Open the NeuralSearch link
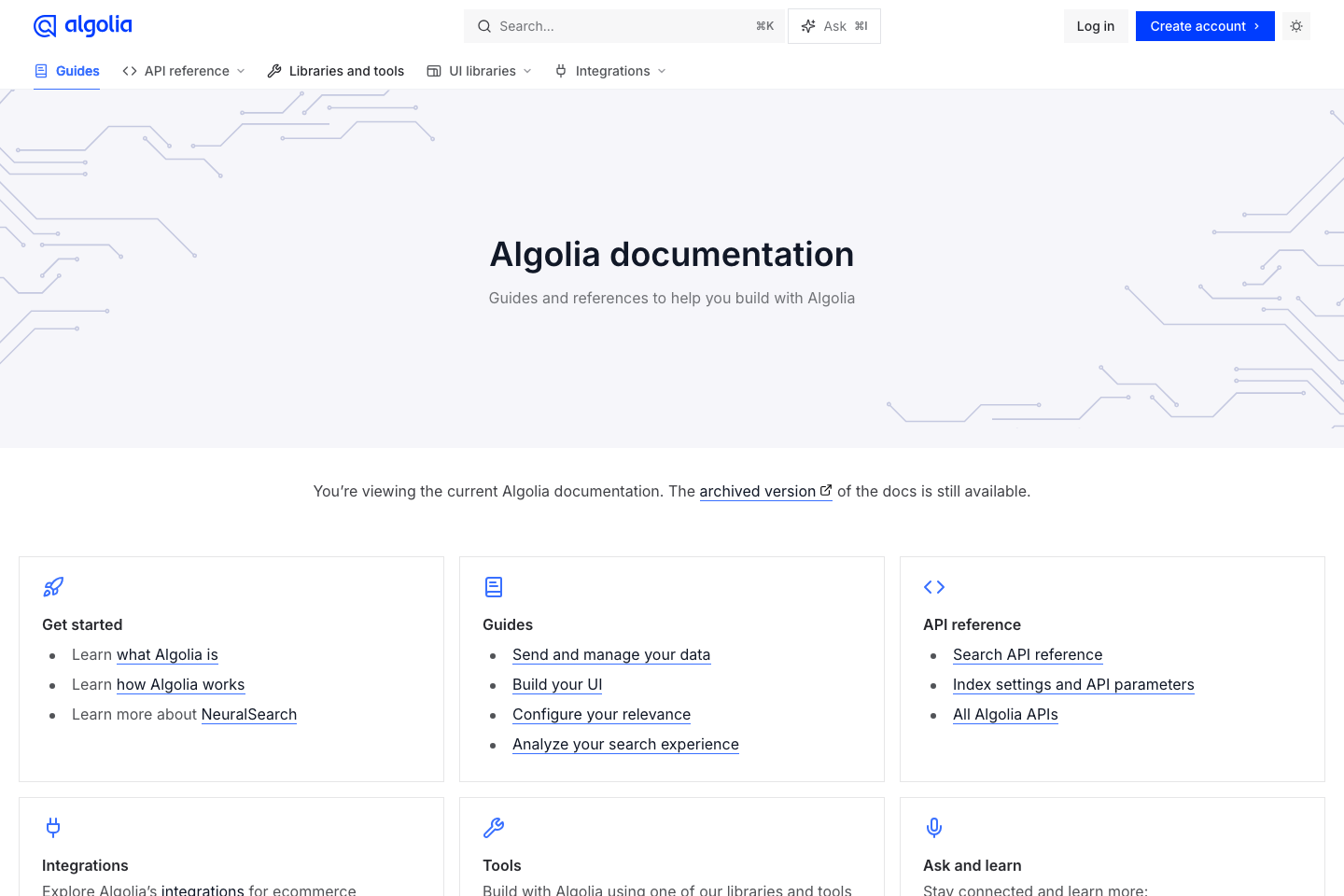Viewport: 1344px width, 896px height. point(248,714)
